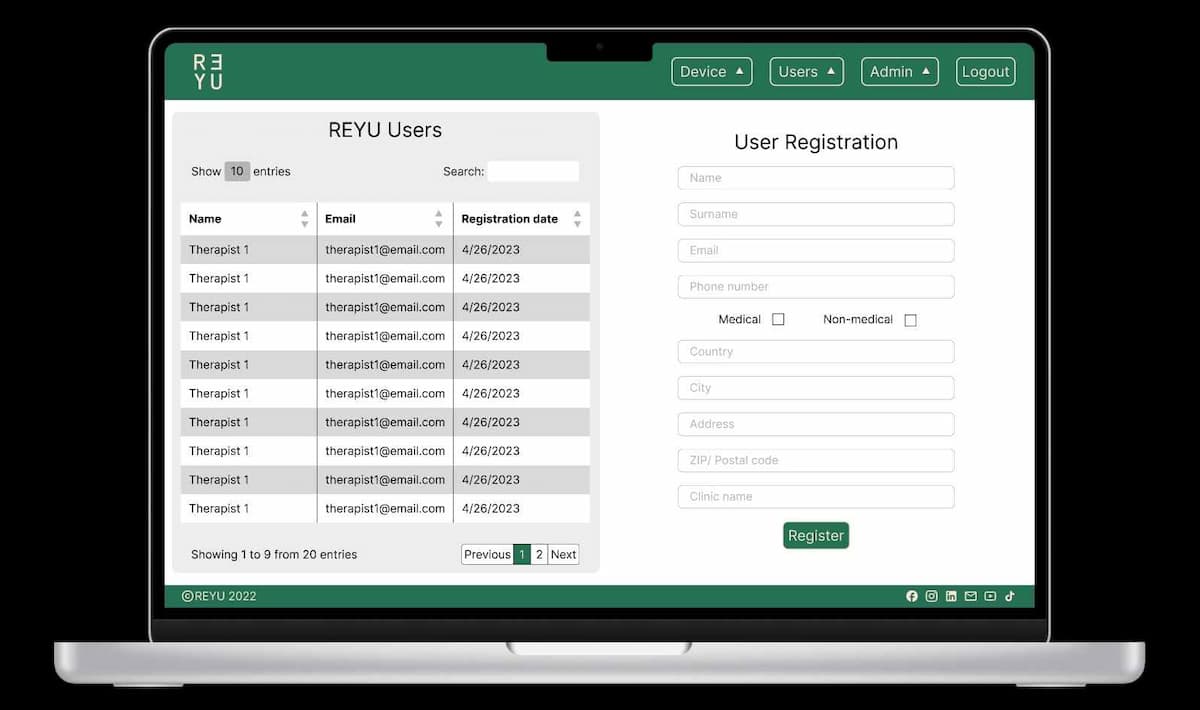This screenshot has width=1200, height=710.
Task: Expand the Device dropdown menu
Action: (711, 72)
